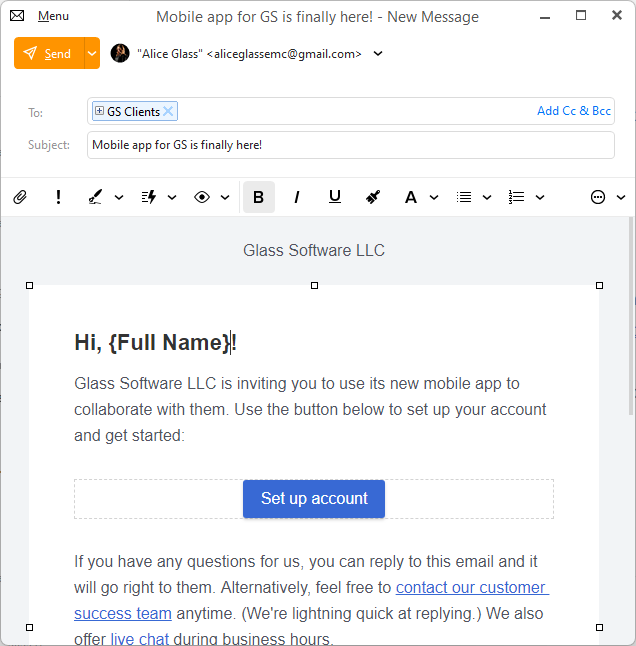
Task: Click the Set up account button
Action: (x=314, y=499)
